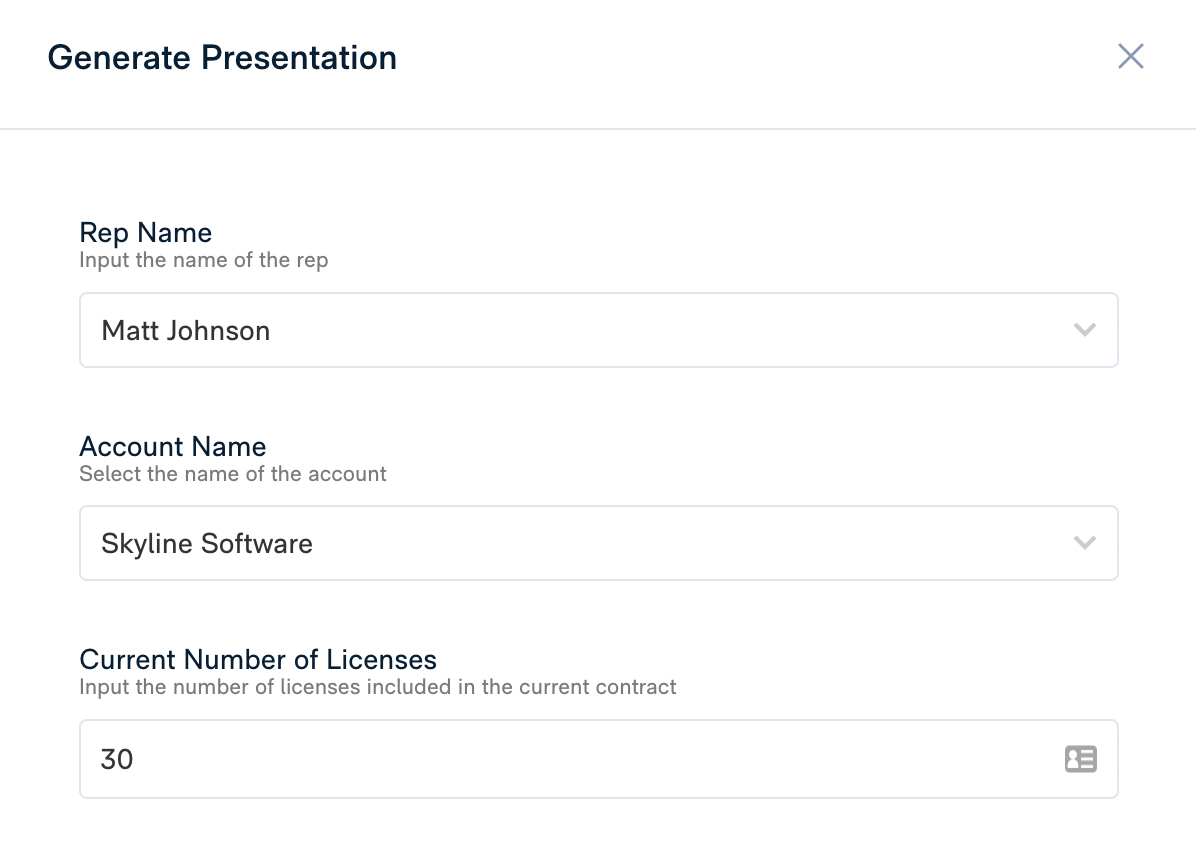The image size is (1196, 844).
Task: Click the Rep Name field label
Action: (146, 233)
